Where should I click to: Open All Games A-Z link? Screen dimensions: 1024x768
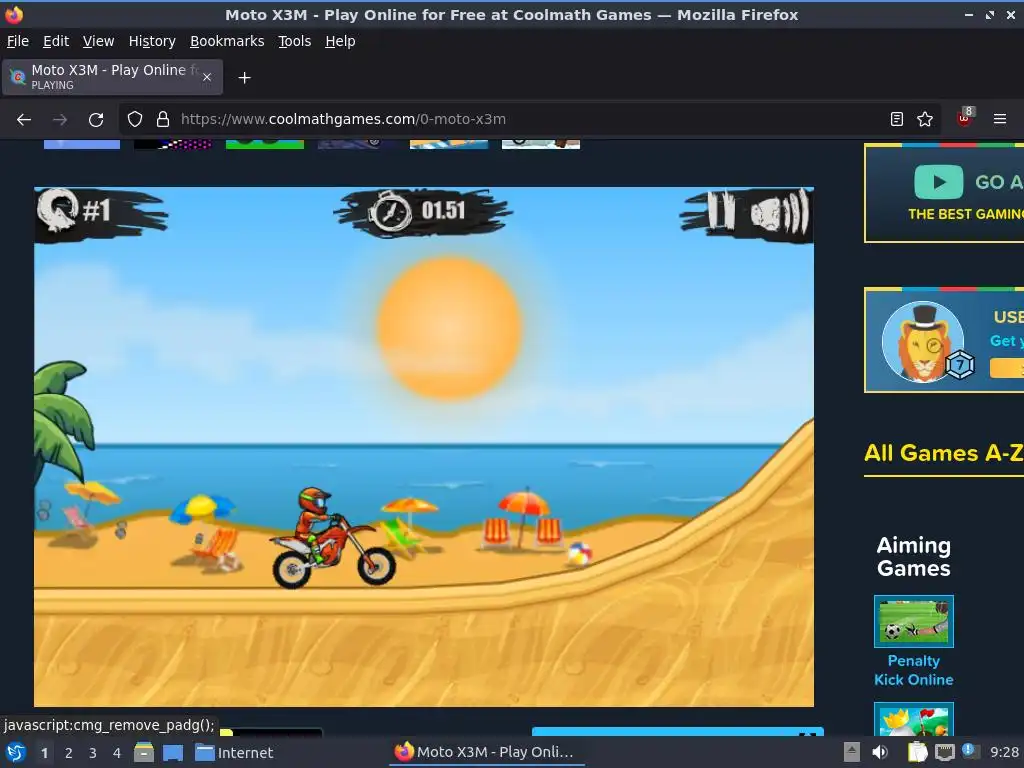point(943,453)
